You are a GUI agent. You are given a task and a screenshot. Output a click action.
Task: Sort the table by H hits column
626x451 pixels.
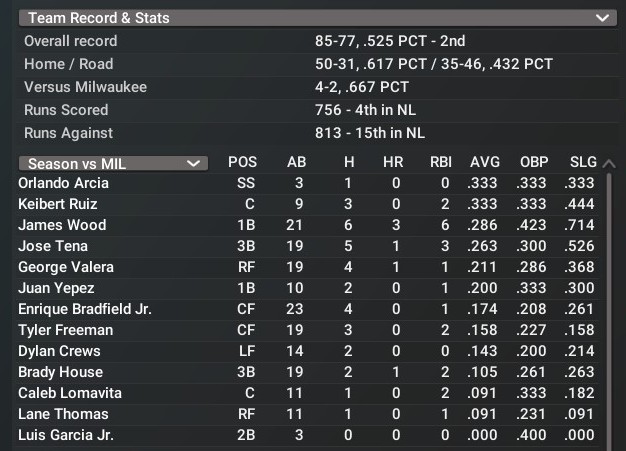(x=348, y=162)
